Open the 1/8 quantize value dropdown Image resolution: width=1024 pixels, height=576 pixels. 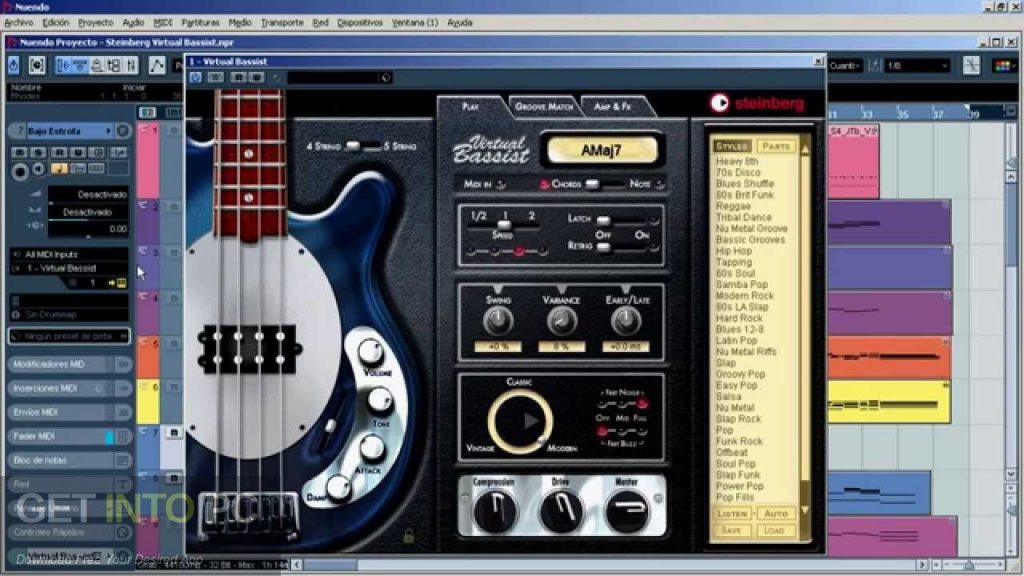(917, 66)
